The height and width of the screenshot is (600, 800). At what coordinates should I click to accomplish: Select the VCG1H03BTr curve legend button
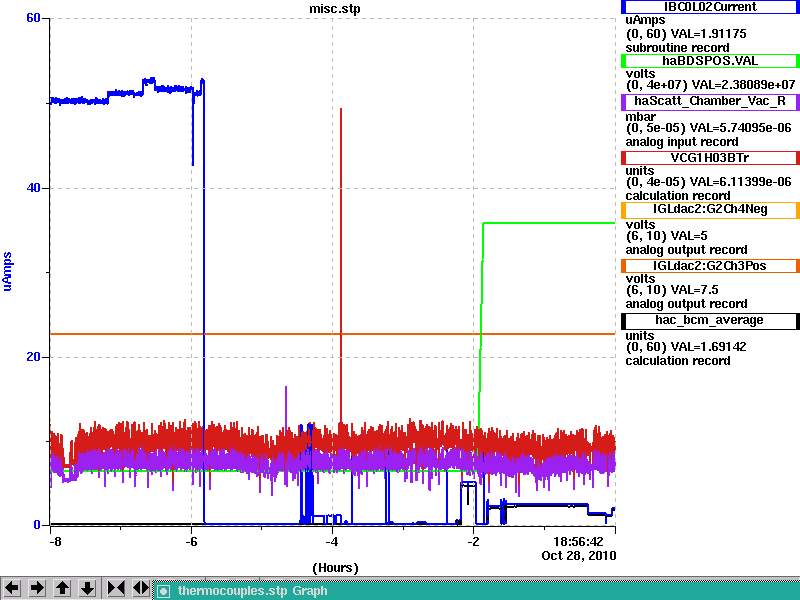pos(710,158)
